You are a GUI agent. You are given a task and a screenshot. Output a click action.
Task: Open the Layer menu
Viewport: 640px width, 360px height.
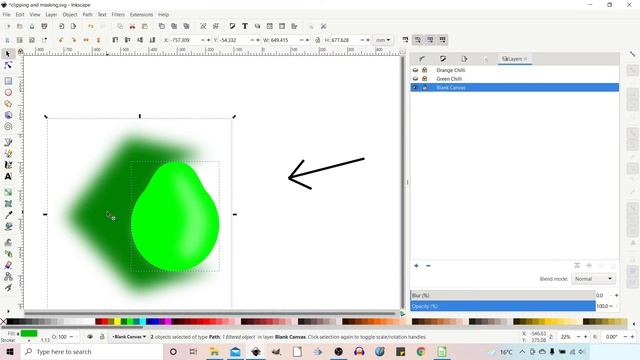click(x=51, y=14)
